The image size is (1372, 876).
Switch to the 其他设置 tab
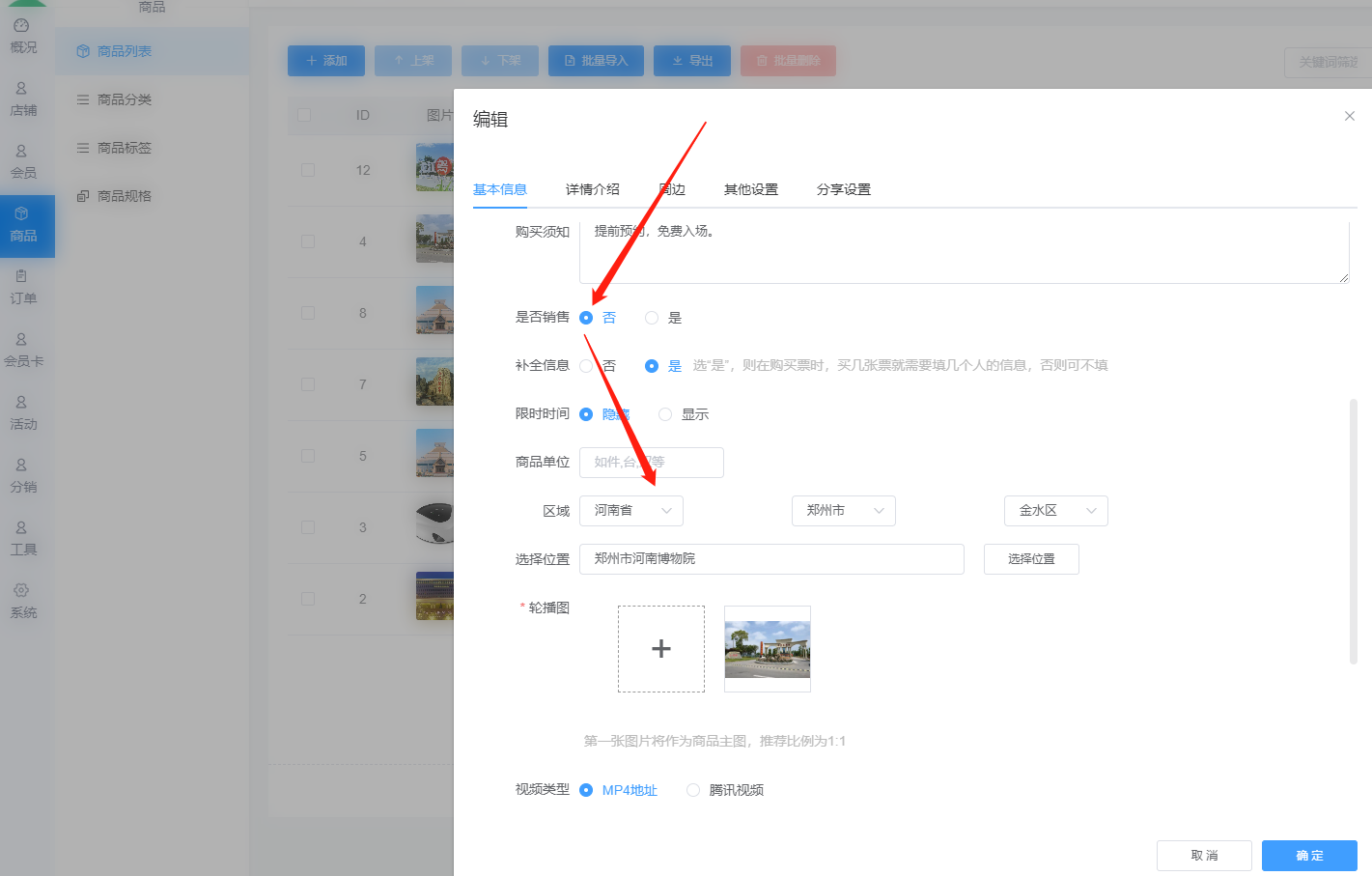coord(751,189)
